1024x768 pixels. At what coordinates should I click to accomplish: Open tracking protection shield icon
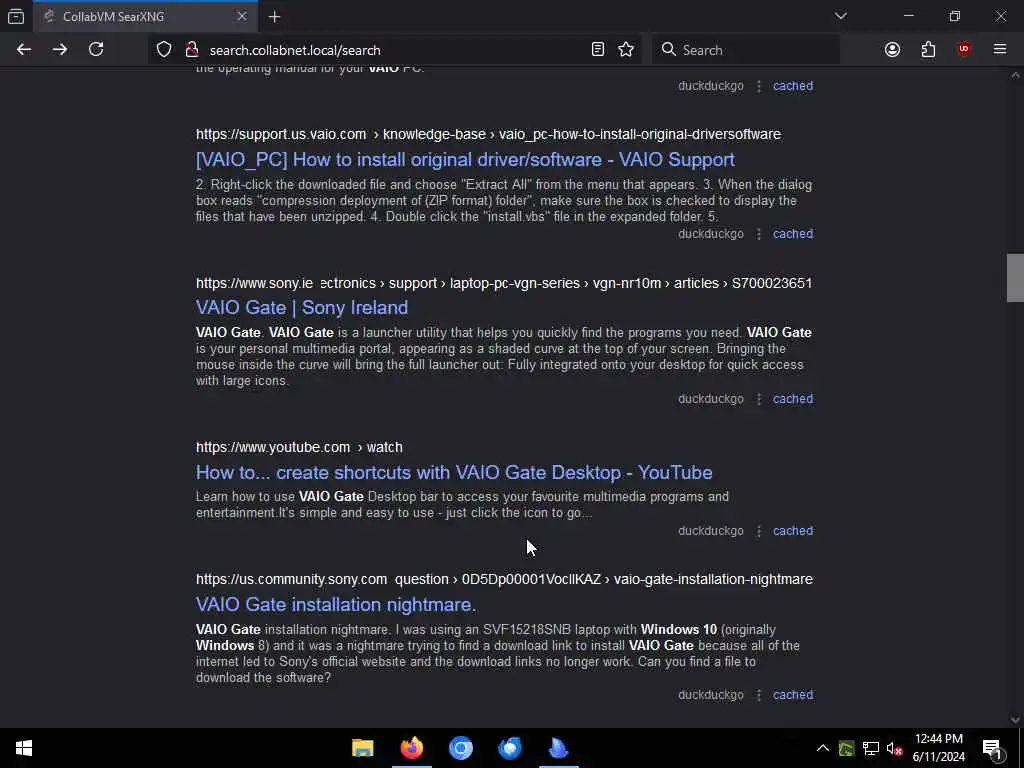tap(164, 50)
